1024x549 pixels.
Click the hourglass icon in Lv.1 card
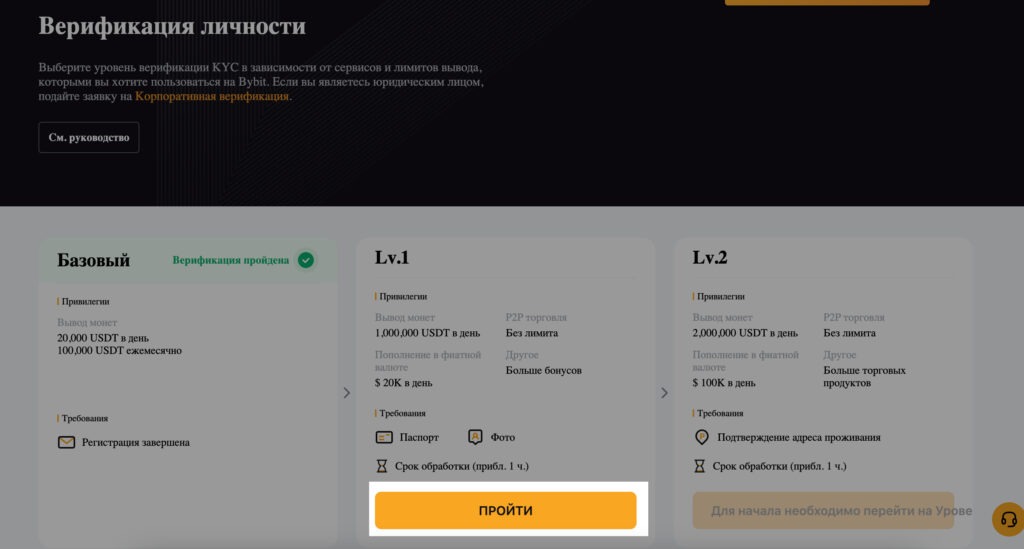[382, 466]
